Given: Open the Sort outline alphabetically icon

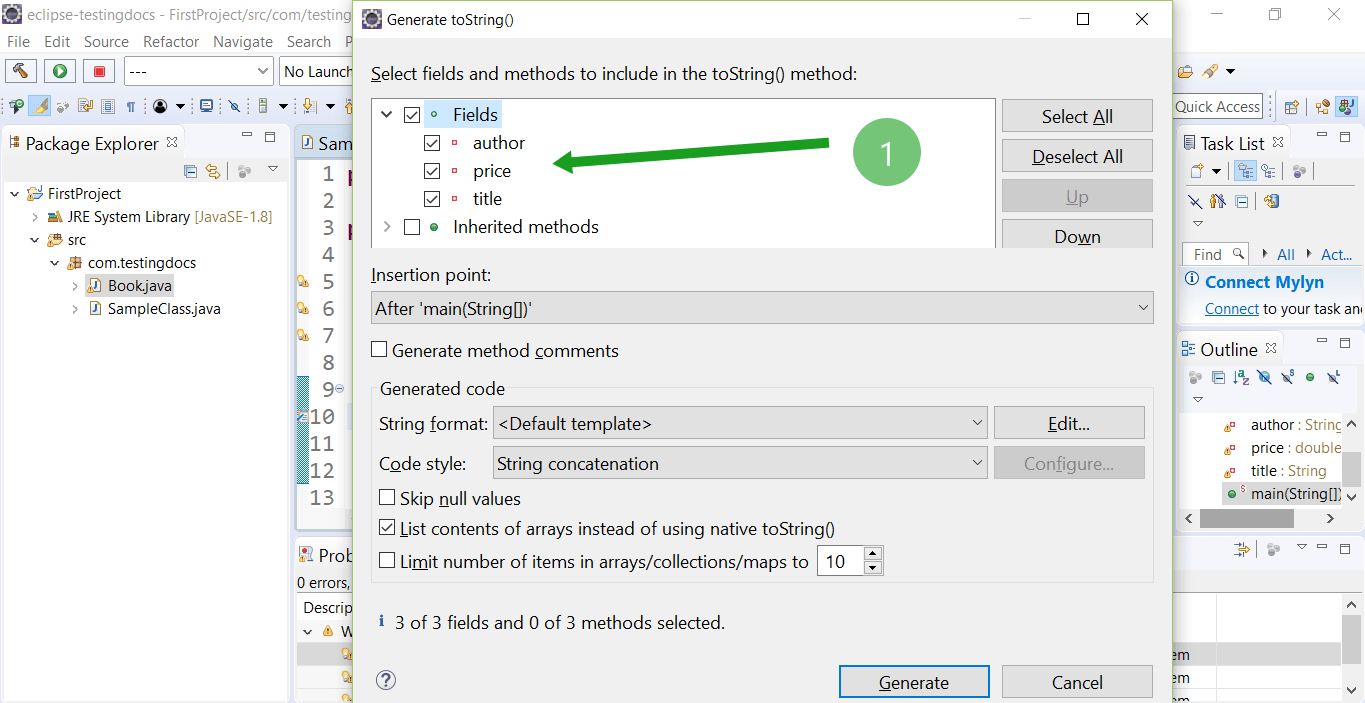Looking at the screenshot, I should pos(1240,377).
